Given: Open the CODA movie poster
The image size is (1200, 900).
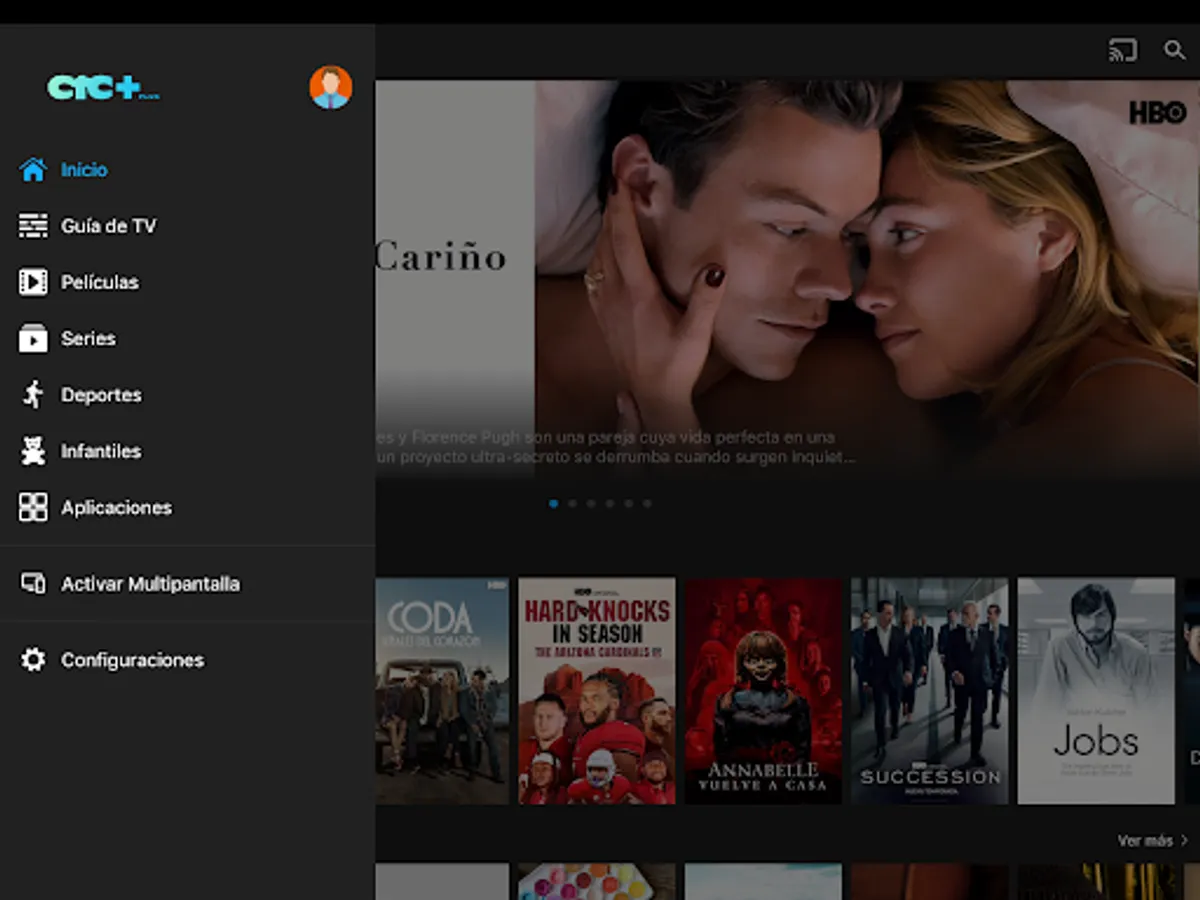Looking at the screenshot, I should tap(442, 691).
